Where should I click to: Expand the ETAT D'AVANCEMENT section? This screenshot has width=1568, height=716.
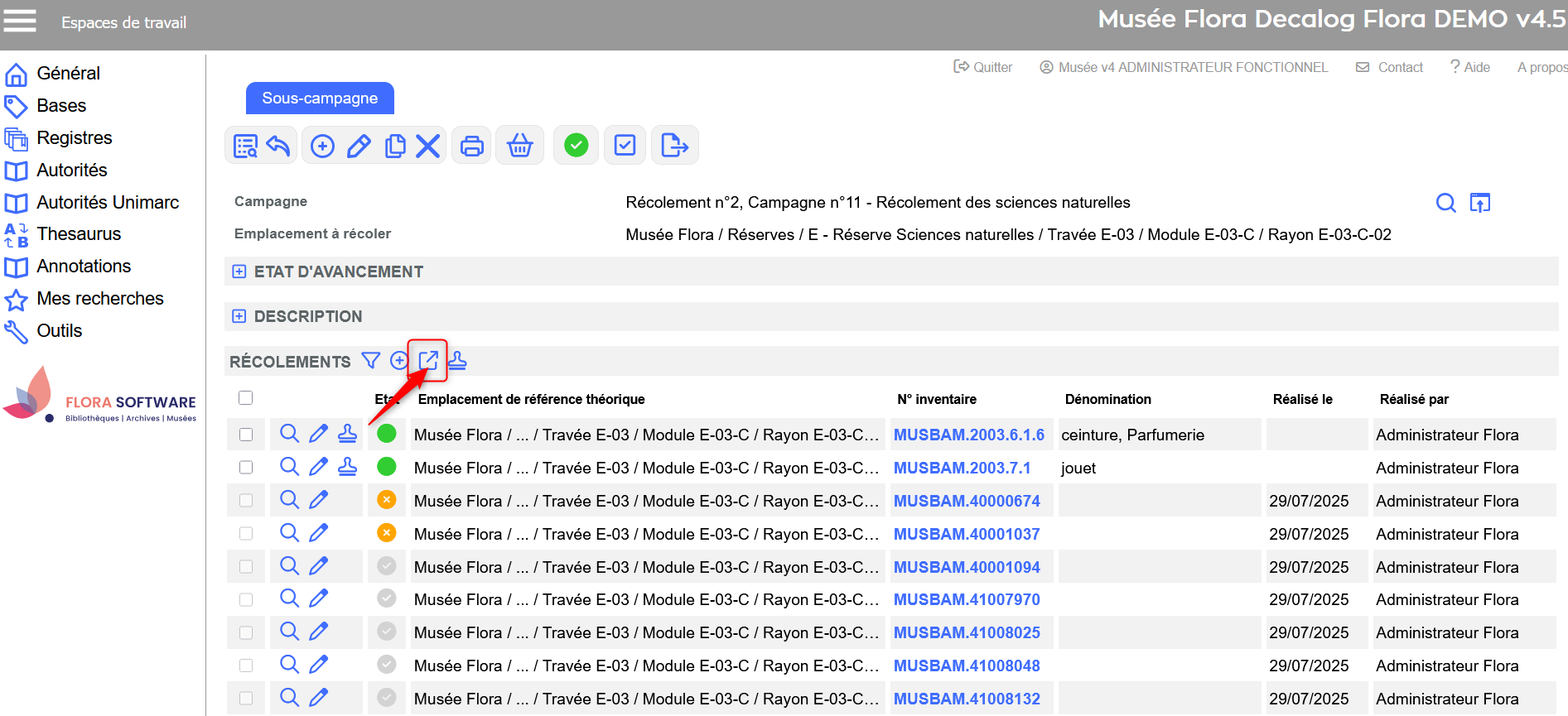coord(239,272)
